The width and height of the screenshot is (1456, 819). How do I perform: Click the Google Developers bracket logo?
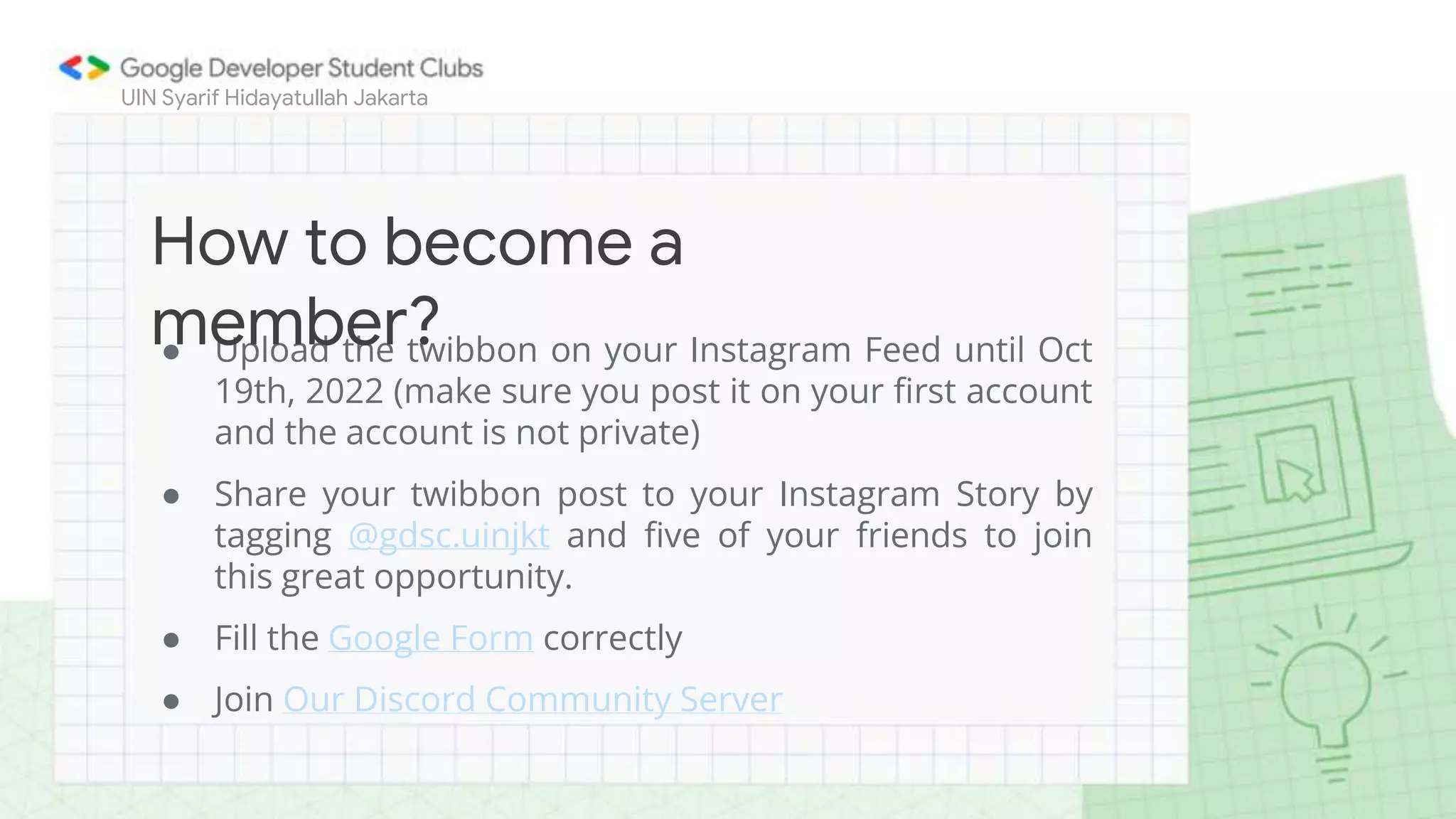pyautogui.click(x=85, y=68)
